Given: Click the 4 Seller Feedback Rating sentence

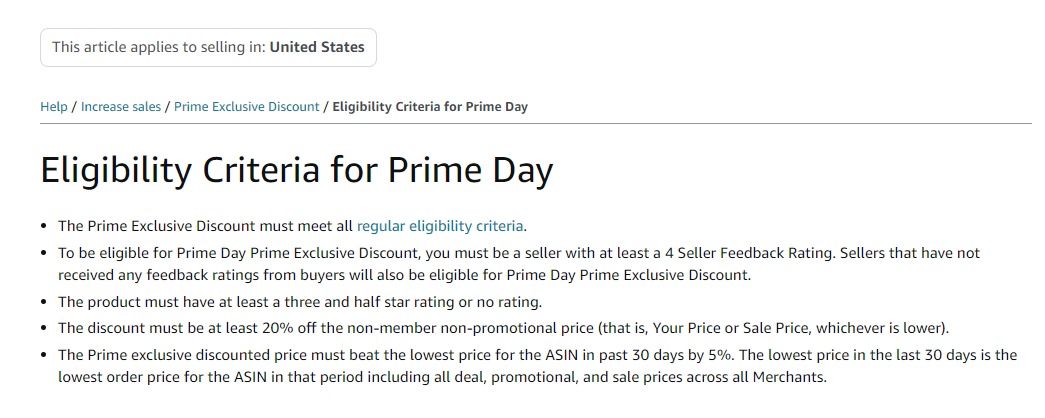Looking at the screenshot, I should (400, 254).
